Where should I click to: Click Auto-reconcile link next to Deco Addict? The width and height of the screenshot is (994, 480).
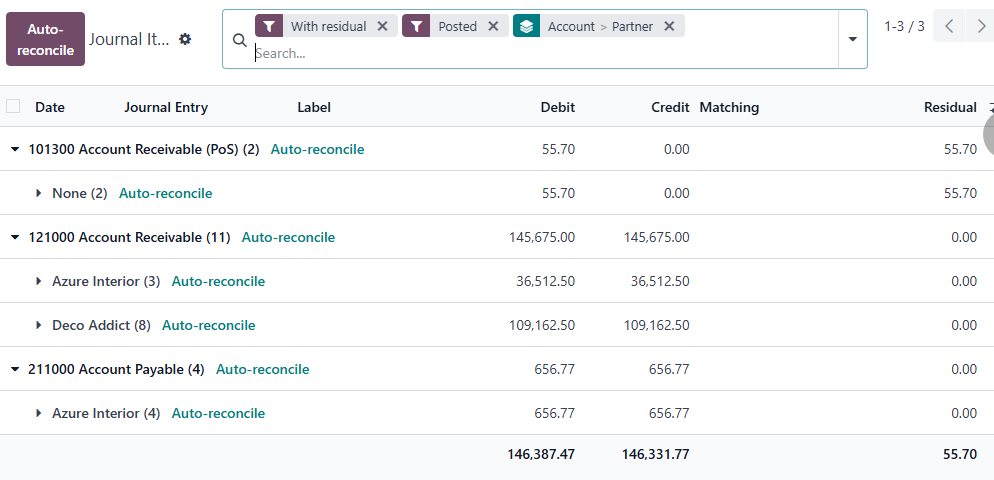pos(208,326)
